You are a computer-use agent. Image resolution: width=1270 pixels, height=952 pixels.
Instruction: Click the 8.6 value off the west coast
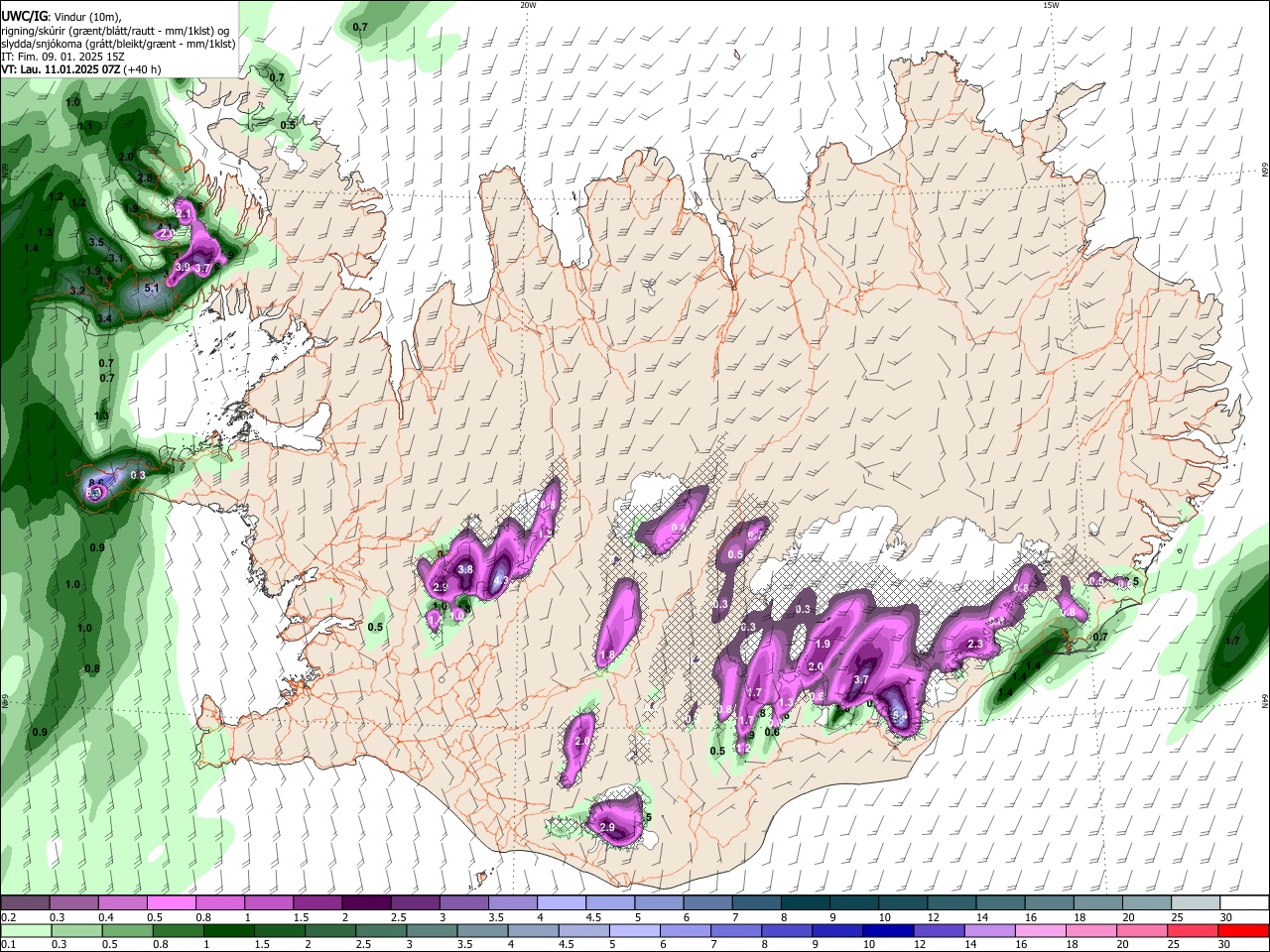coord(96,484)
